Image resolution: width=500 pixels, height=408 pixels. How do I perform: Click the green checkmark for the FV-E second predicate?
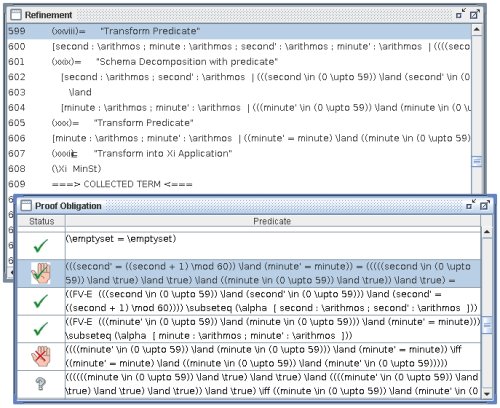coord(41,301)
